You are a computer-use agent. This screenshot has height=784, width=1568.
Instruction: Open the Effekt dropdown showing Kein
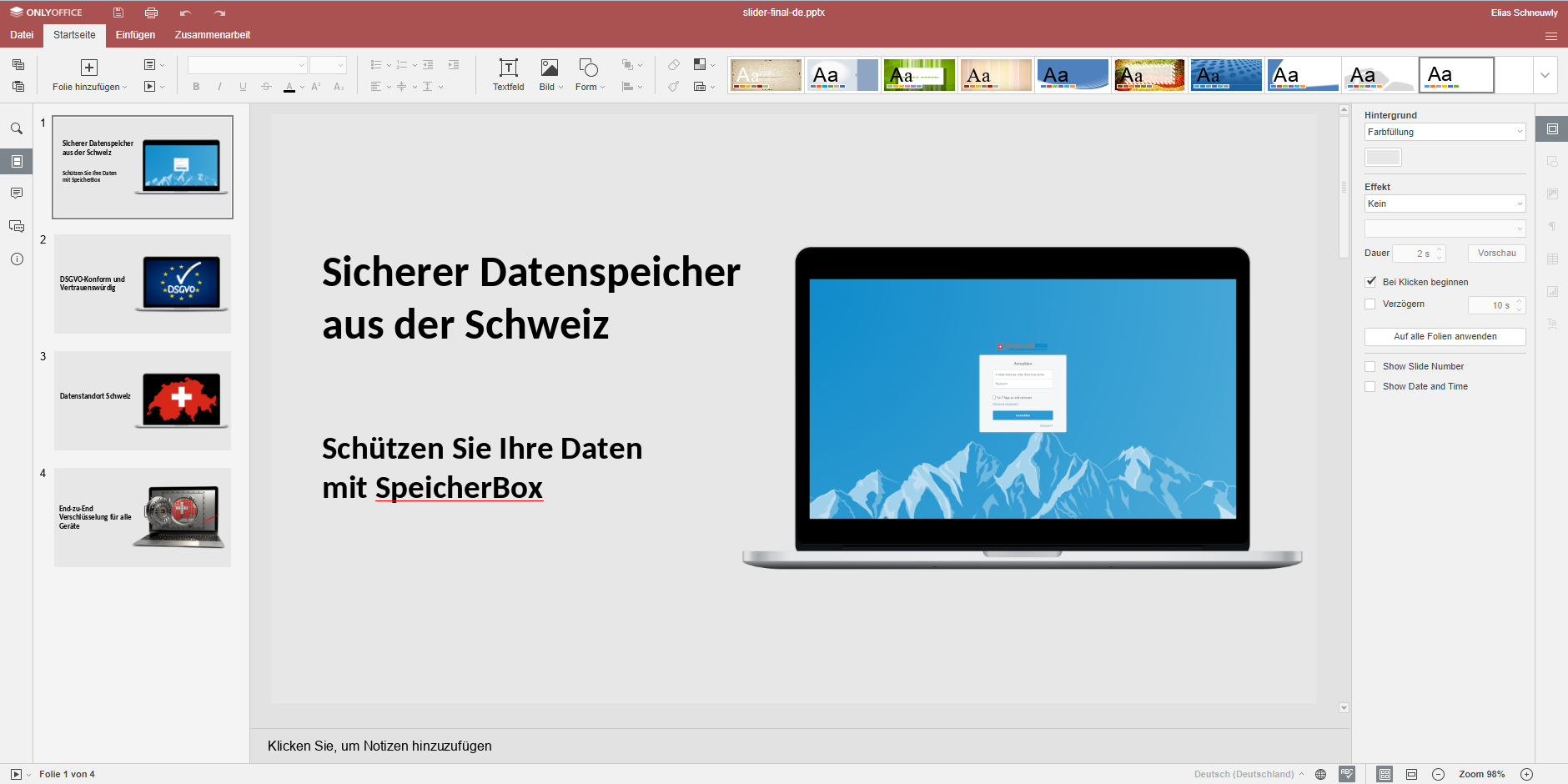tap(1445, 204)
